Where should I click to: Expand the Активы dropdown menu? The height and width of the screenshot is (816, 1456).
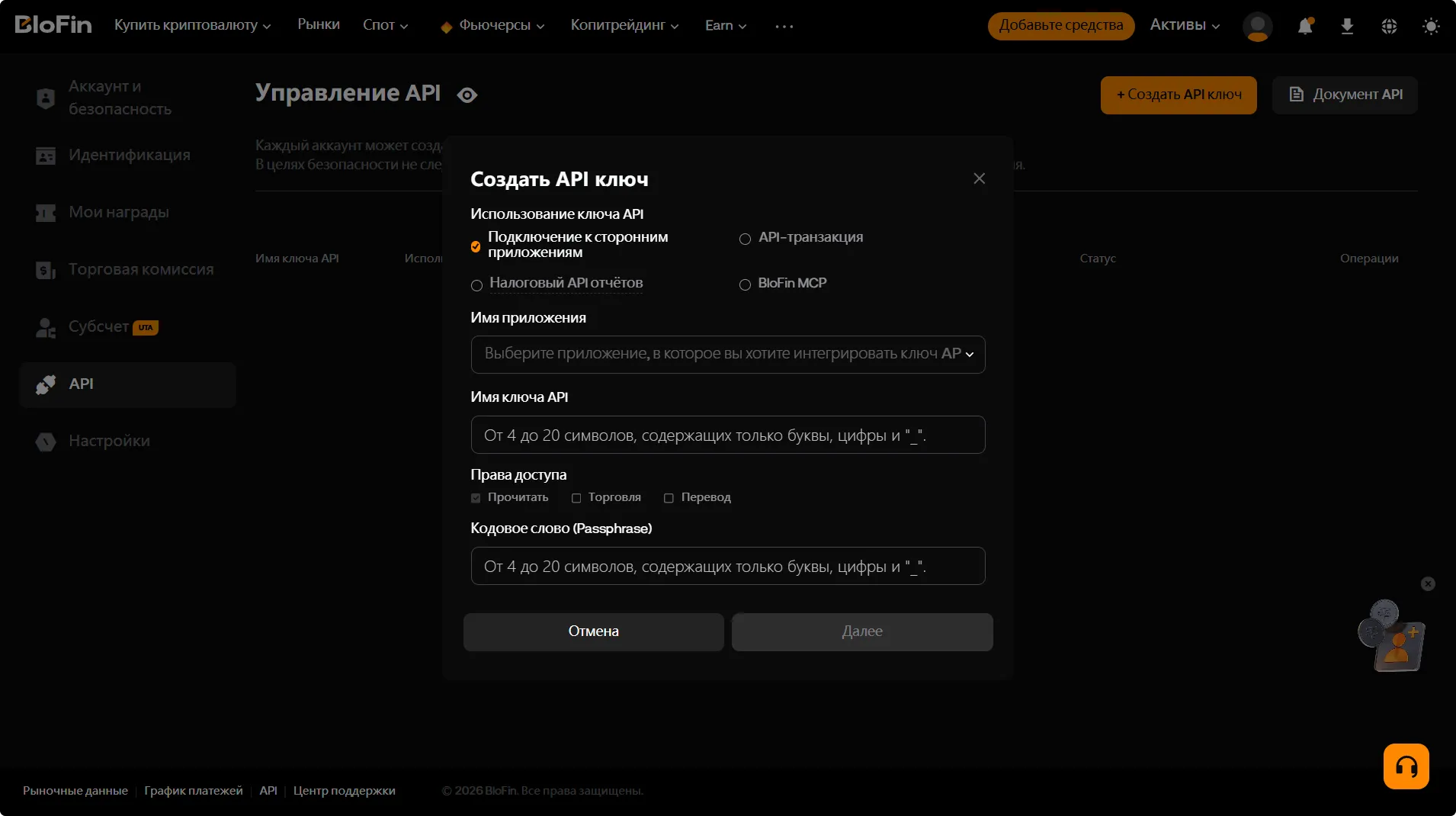tap(1185, 25)
